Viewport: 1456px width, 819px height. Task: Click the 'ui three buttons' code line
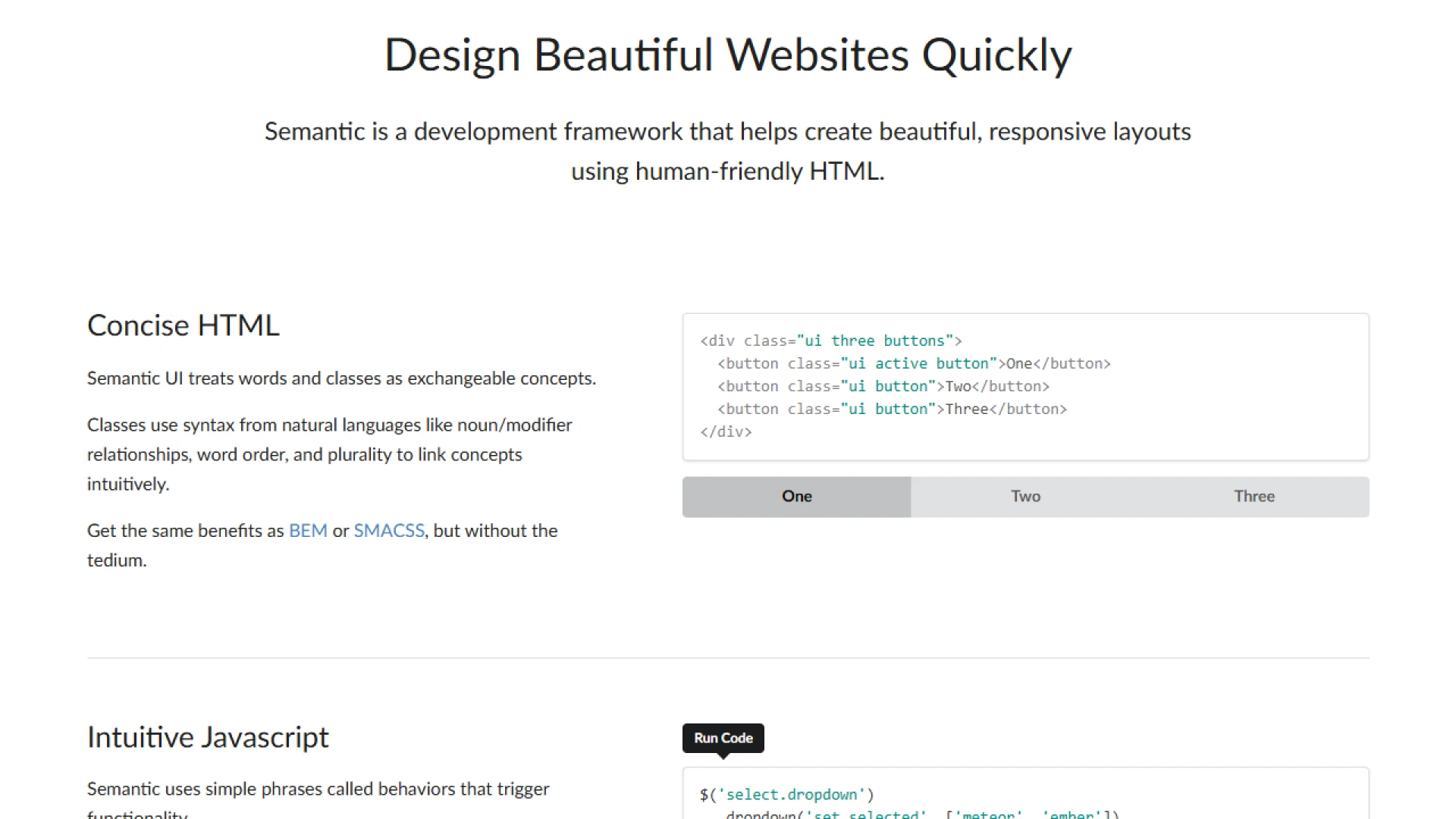pyautogui.click(x=831, y=340)
